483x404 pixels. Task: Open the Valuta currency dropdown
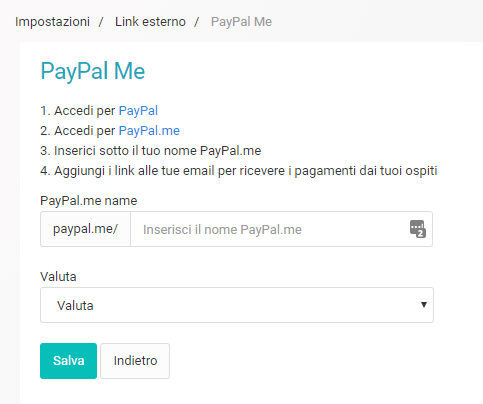pyautogui.click(x=237, y=305)
